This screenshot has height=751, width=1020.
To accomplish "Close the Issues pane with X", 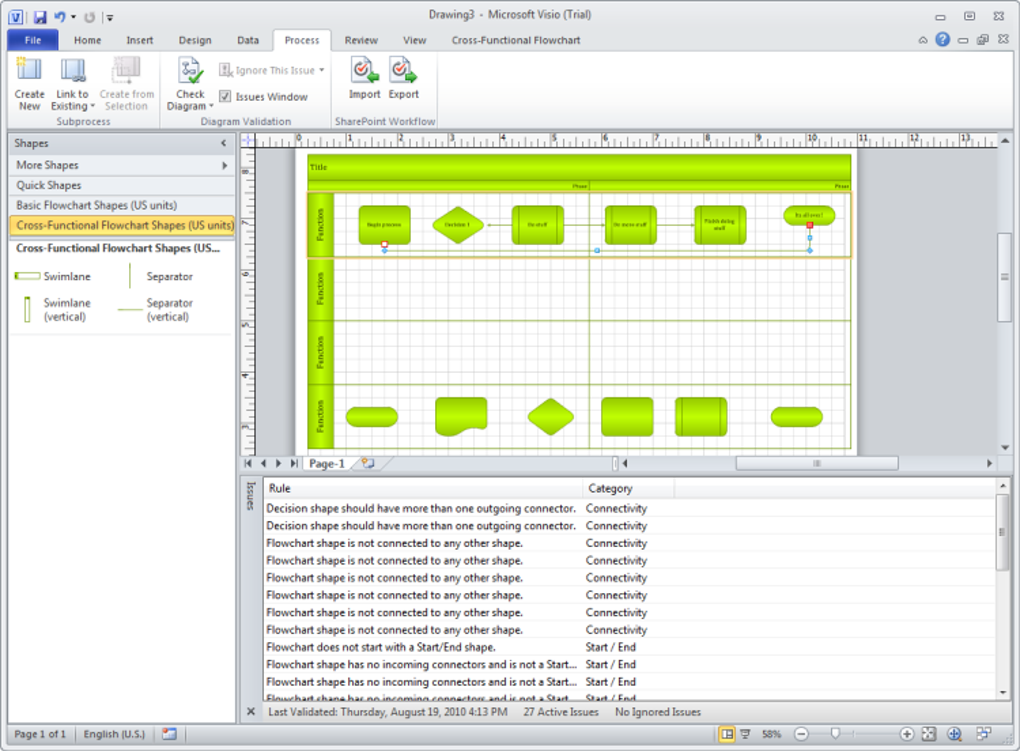I will (x=251, y=712).
